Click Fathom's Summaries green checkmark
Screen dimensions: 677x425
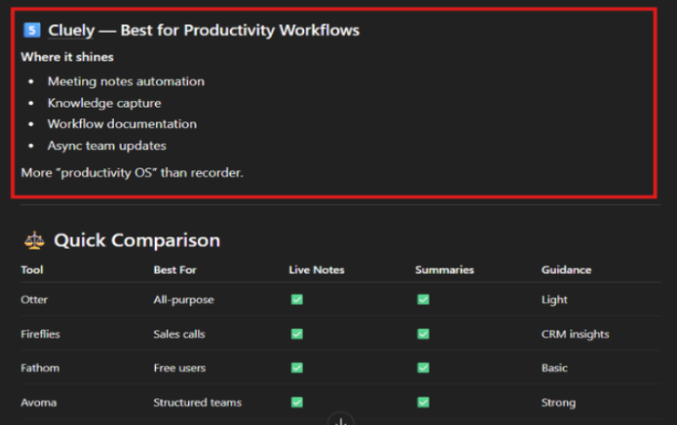[423, 368]
